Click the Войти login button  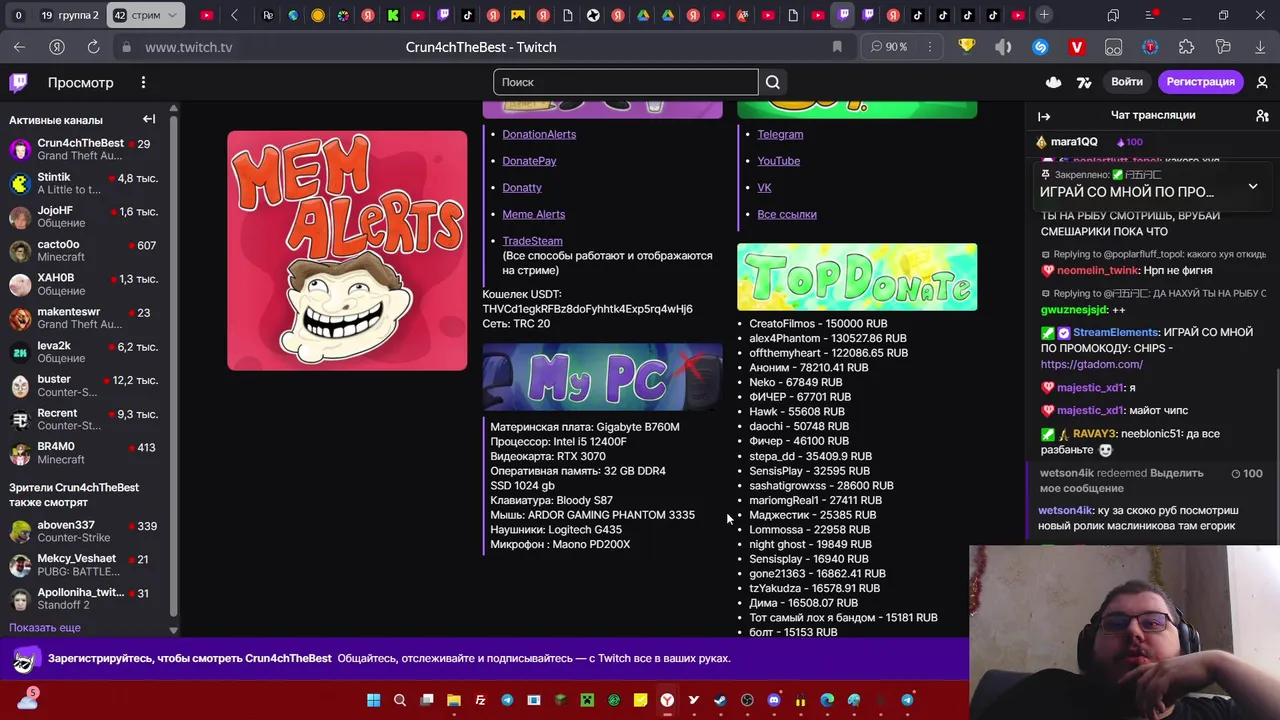[x=1126, y=82]
